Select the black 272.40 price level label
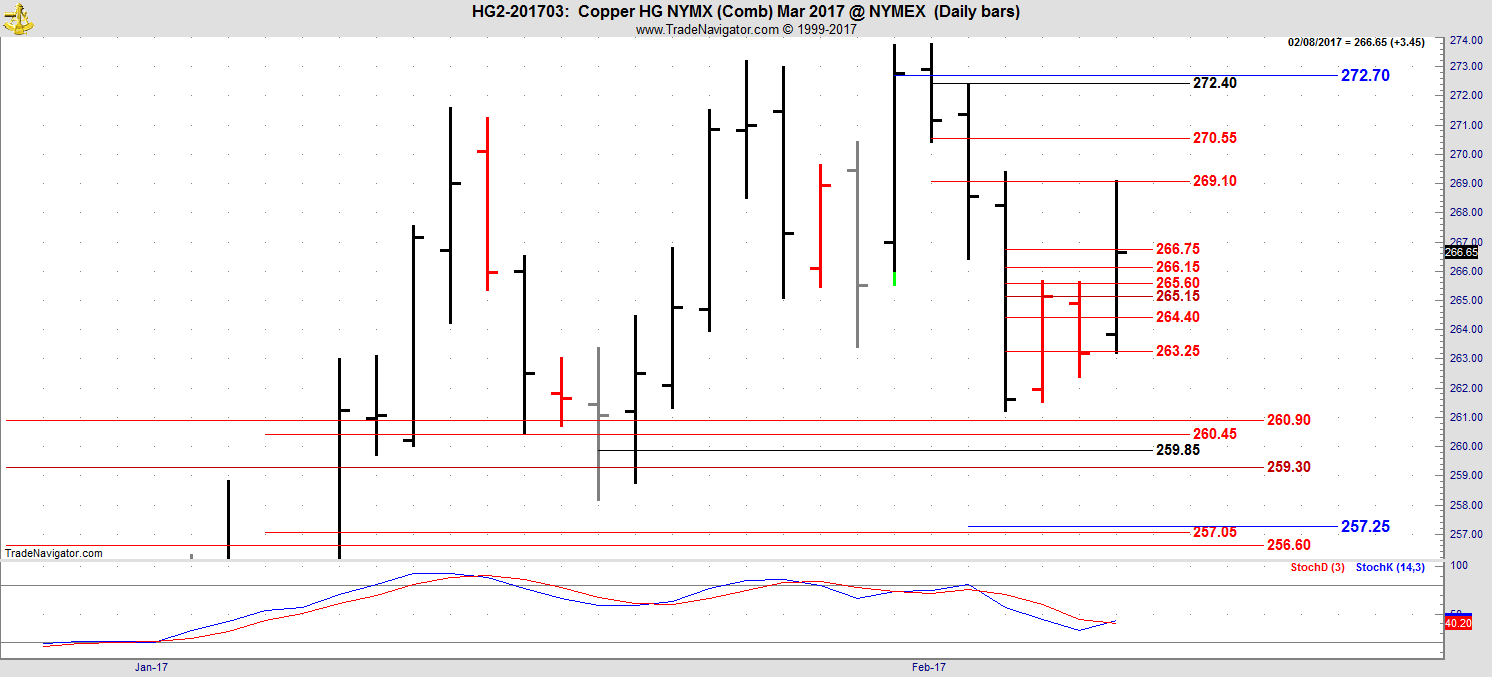1492x677 pixels. pos(1215,83)
